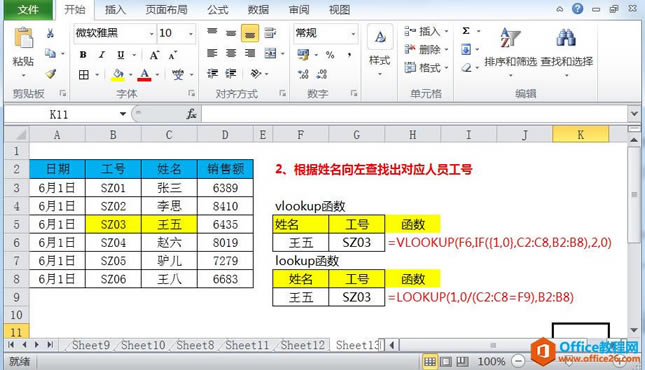
Task: Click the phonetic guide 文 icon
Action: pos(178,74)
